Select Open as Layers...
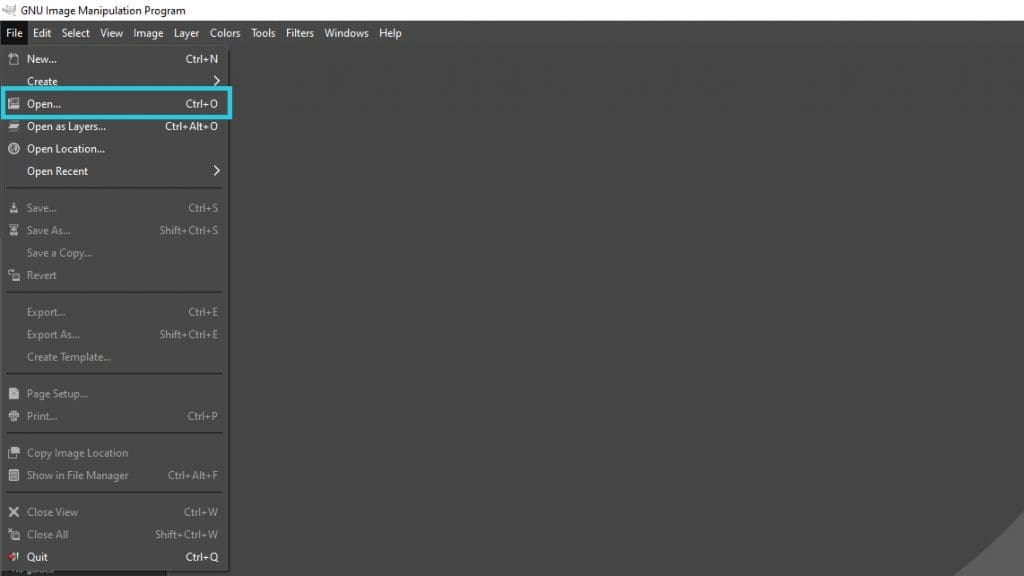Image resolution: width=1024 pixels, height=576 pixels. pos(114,126)
